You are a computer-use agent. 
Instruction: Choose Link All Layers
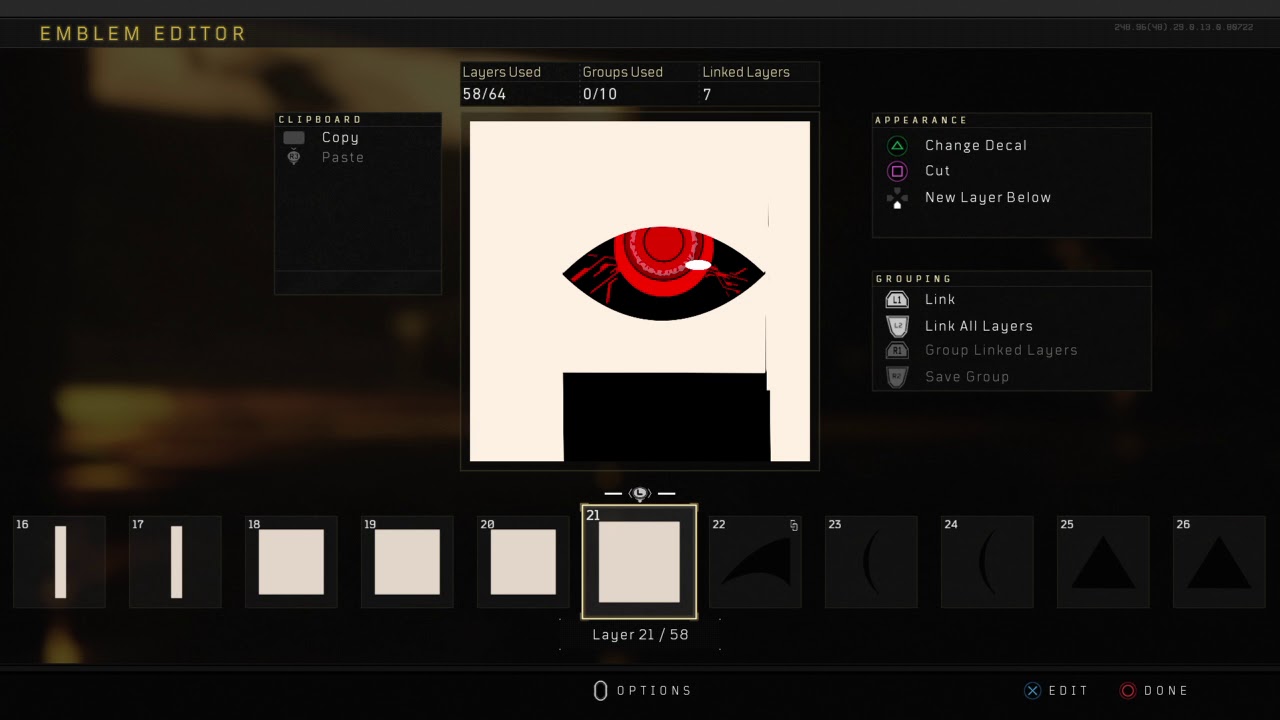pos(978,326)
